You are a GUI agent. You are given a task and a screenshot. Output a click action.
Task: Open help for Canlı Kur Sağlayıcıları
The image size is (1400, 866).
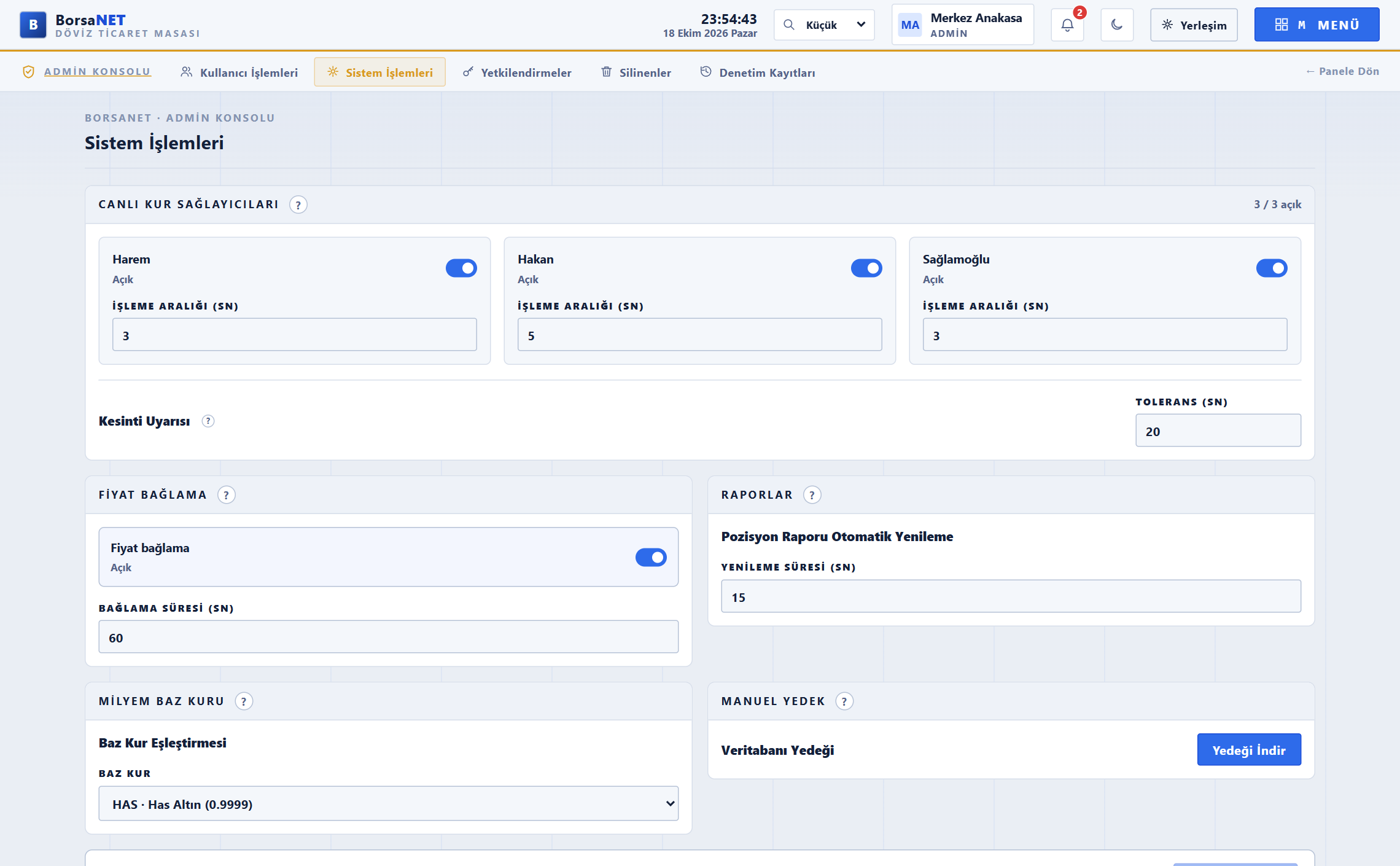(x=298, y=205)
